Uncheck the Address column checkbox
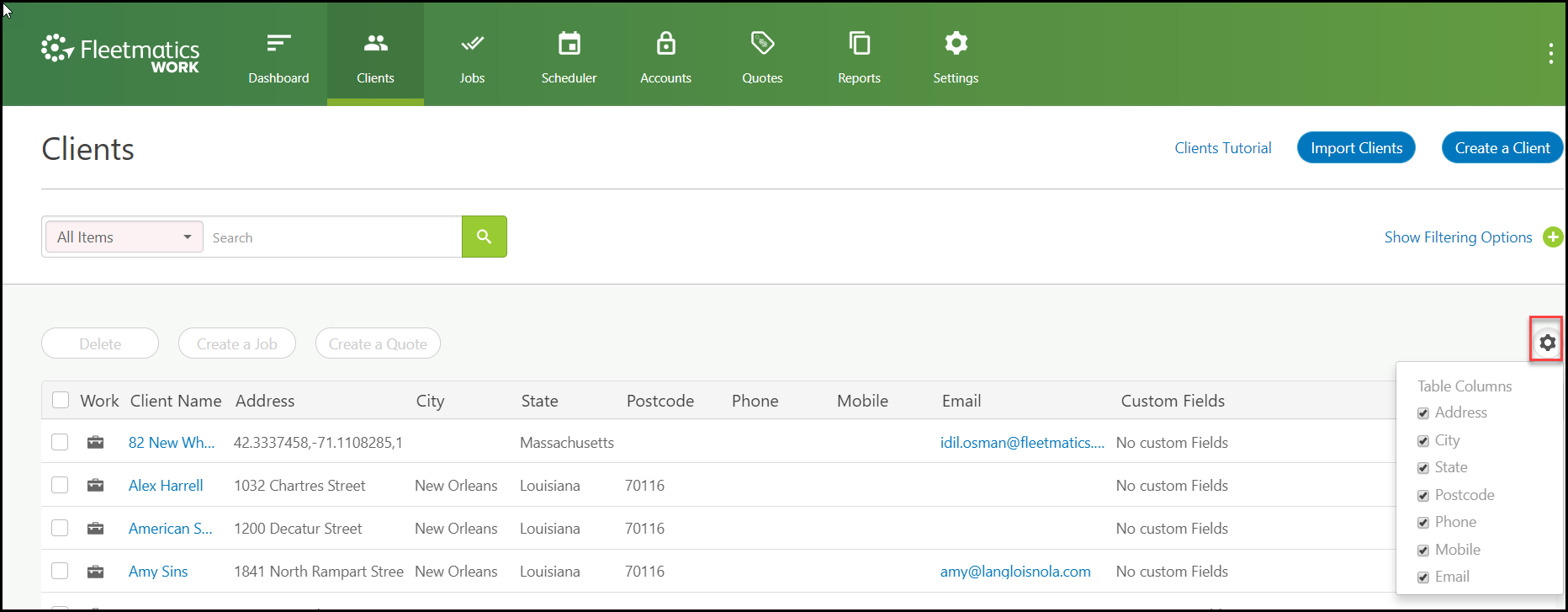This screenshot has height=612, width=1568. tap(1423, 413)
